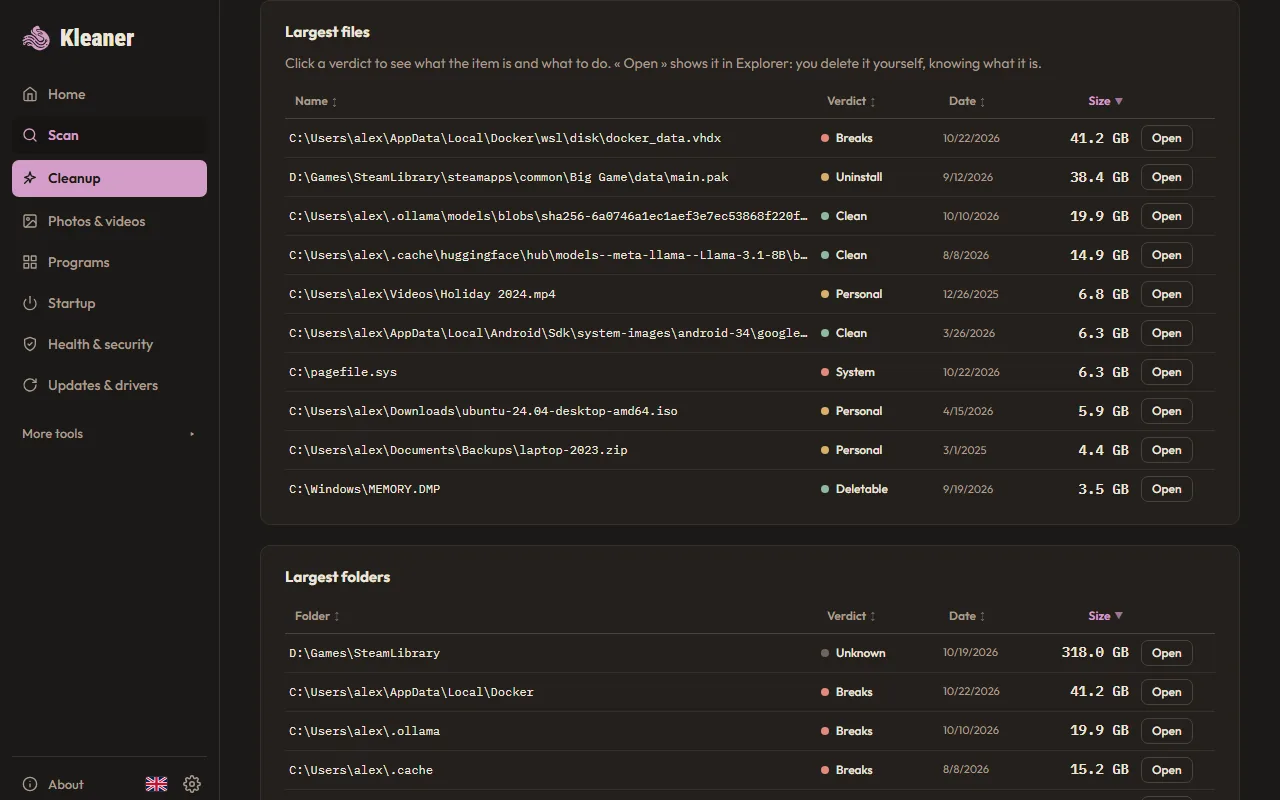Sort largest folders by Folder name
Viewport: 1280px width, 800px height.
tap(317, 616)
